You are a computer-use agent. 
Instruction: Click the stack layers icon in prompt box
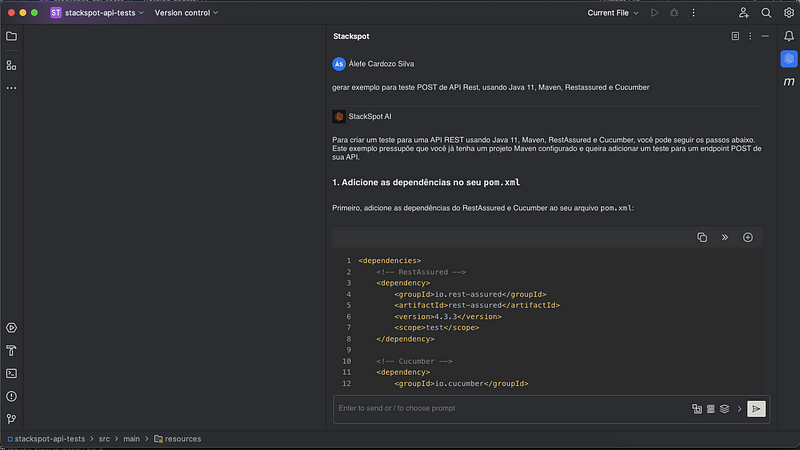724,409
